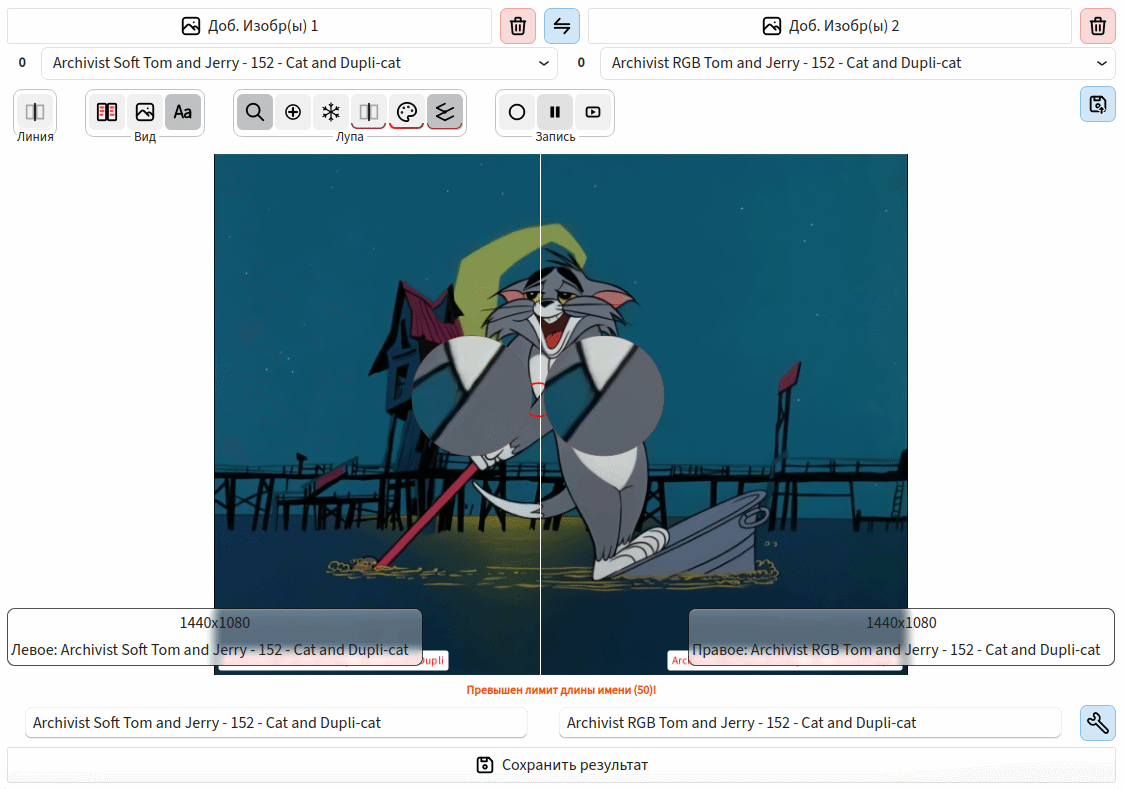Click the image view icon in Вид group
This screenshot has width=1124, height=789.
coord(145,112)
